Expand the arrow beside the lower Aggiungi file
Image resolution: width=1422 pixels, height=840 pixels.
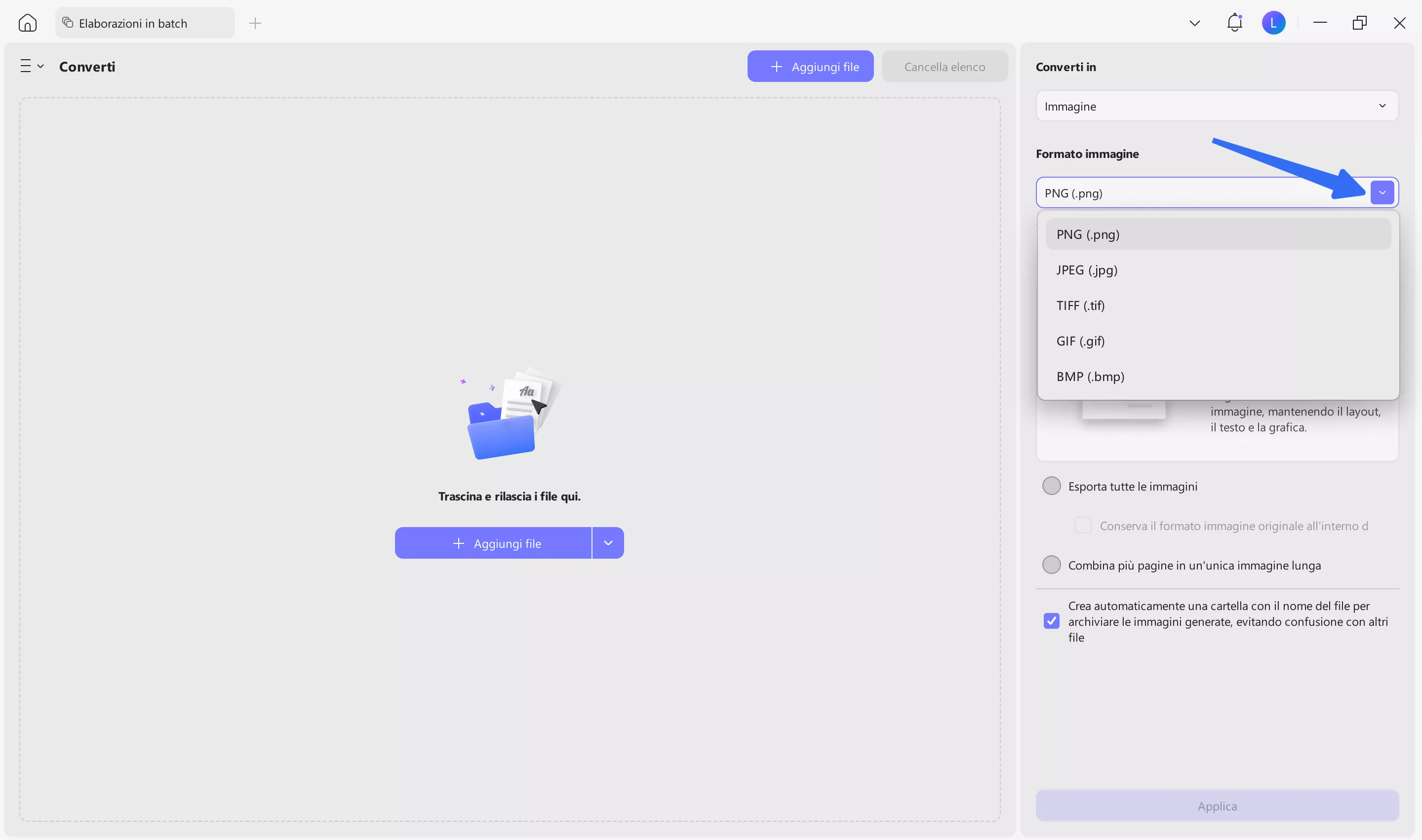609,542
